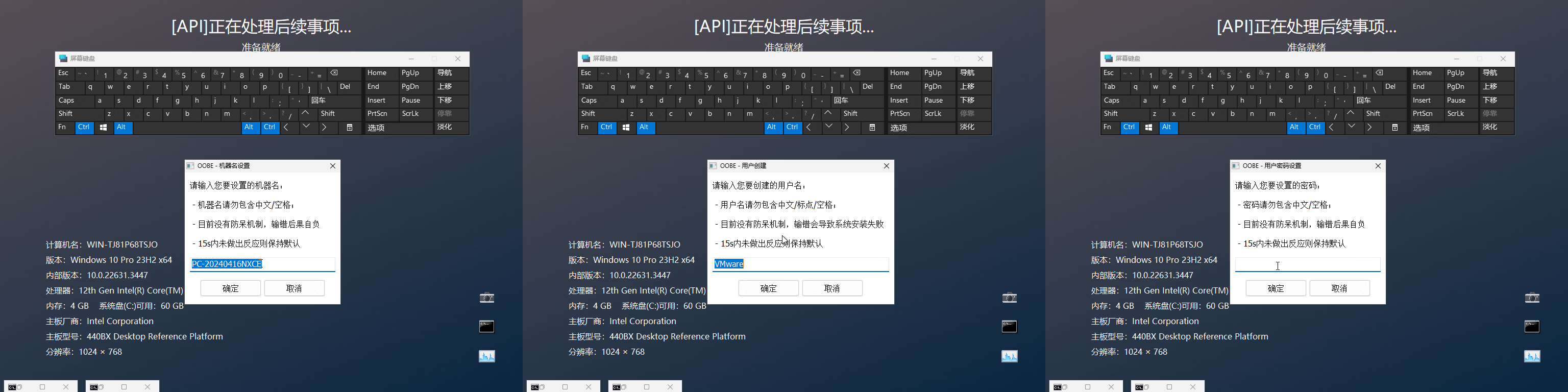Click the VMware username text field
Viewport: 1568px width, 392px height.
coord(800,264)
